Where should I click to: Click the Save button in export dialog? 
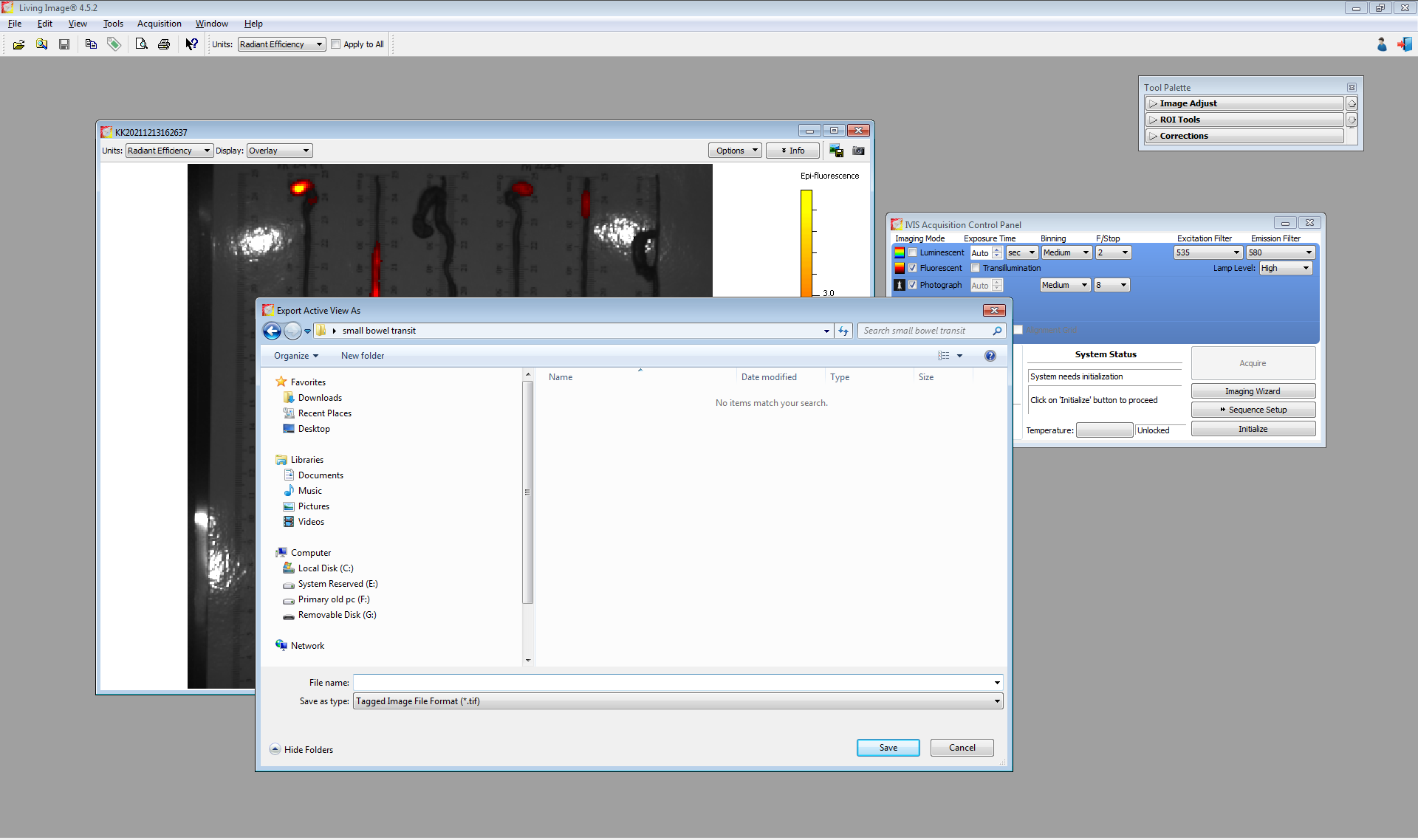coord(888,748)
